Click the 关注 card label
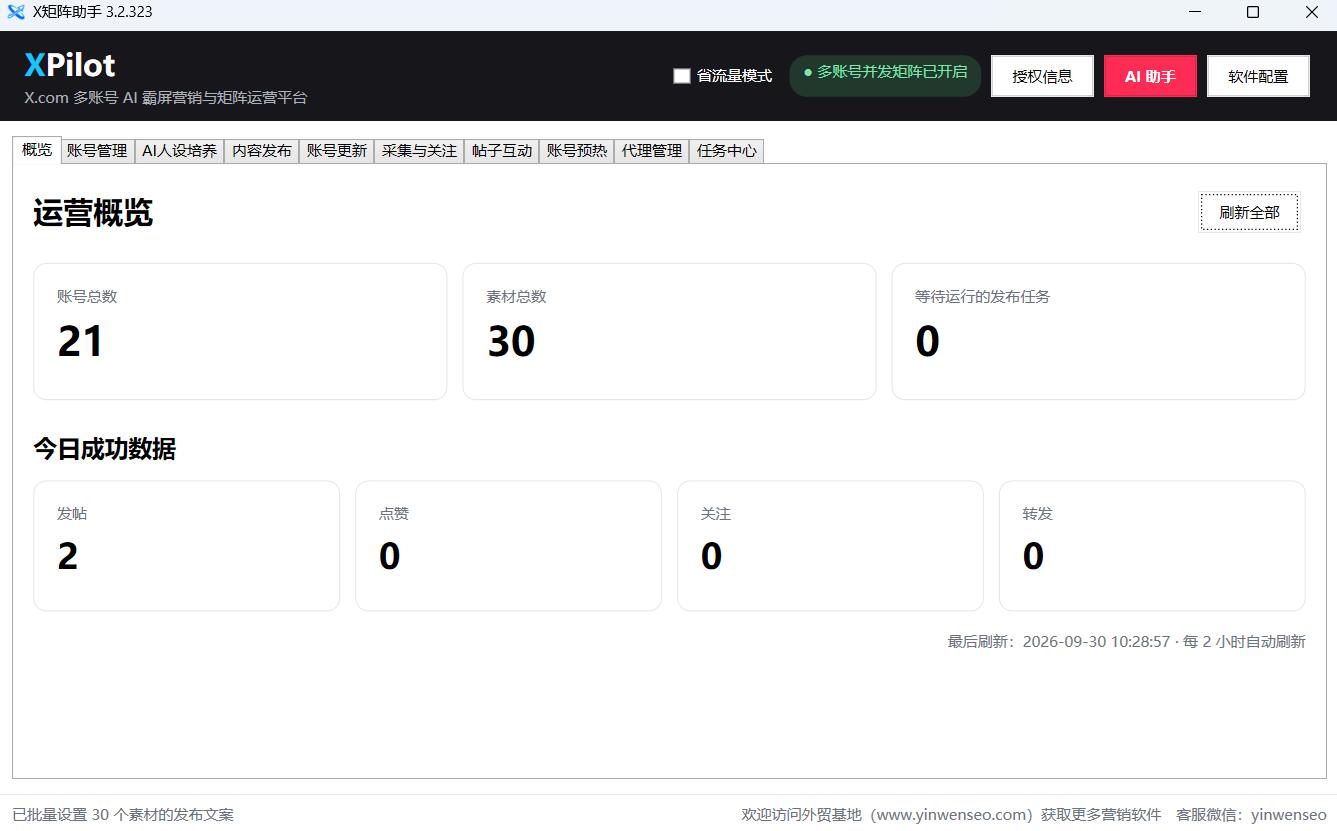Screen dimensions: 1337x831 [x=716, y=513]
